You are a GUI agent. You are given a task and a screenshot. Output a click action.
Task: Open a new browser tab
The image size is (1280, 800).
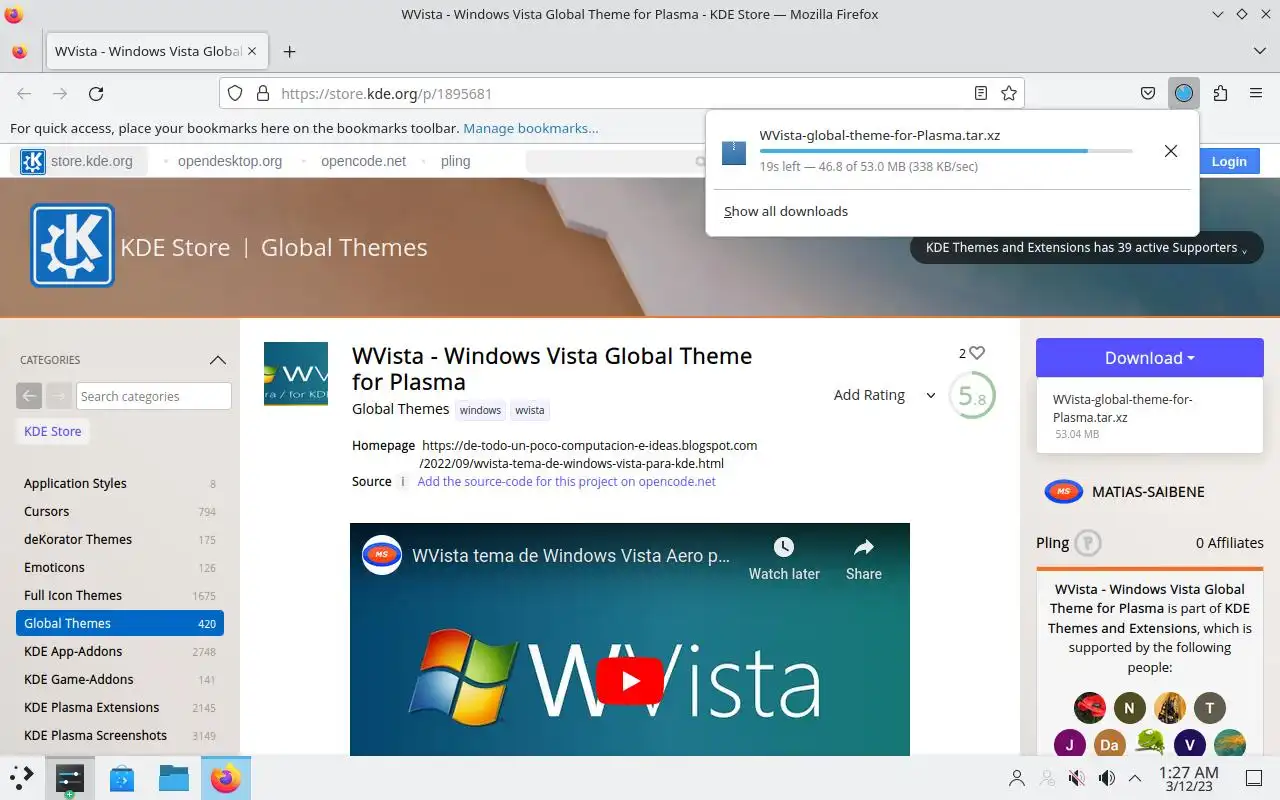click(x=289, y=51)
